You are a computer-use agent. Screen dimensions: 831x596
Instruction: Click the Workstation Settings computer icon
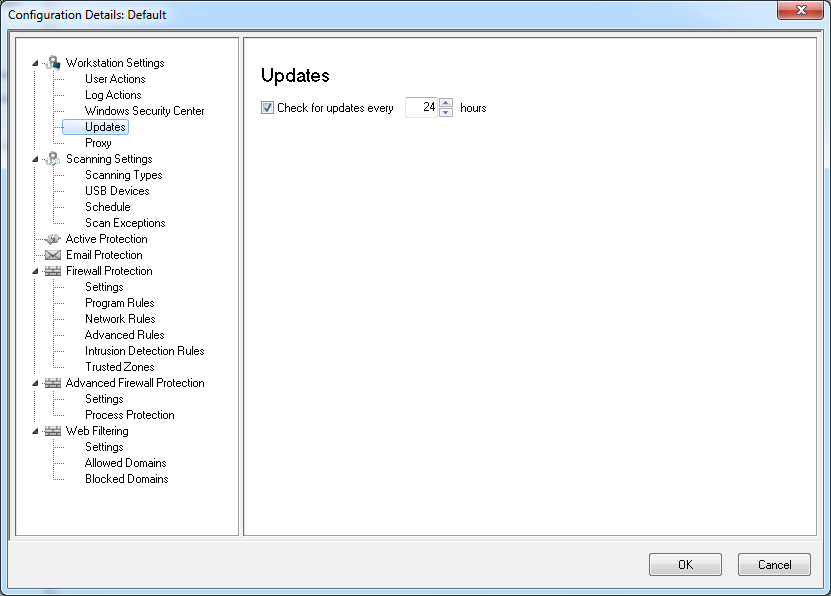[x=53, y=63]
